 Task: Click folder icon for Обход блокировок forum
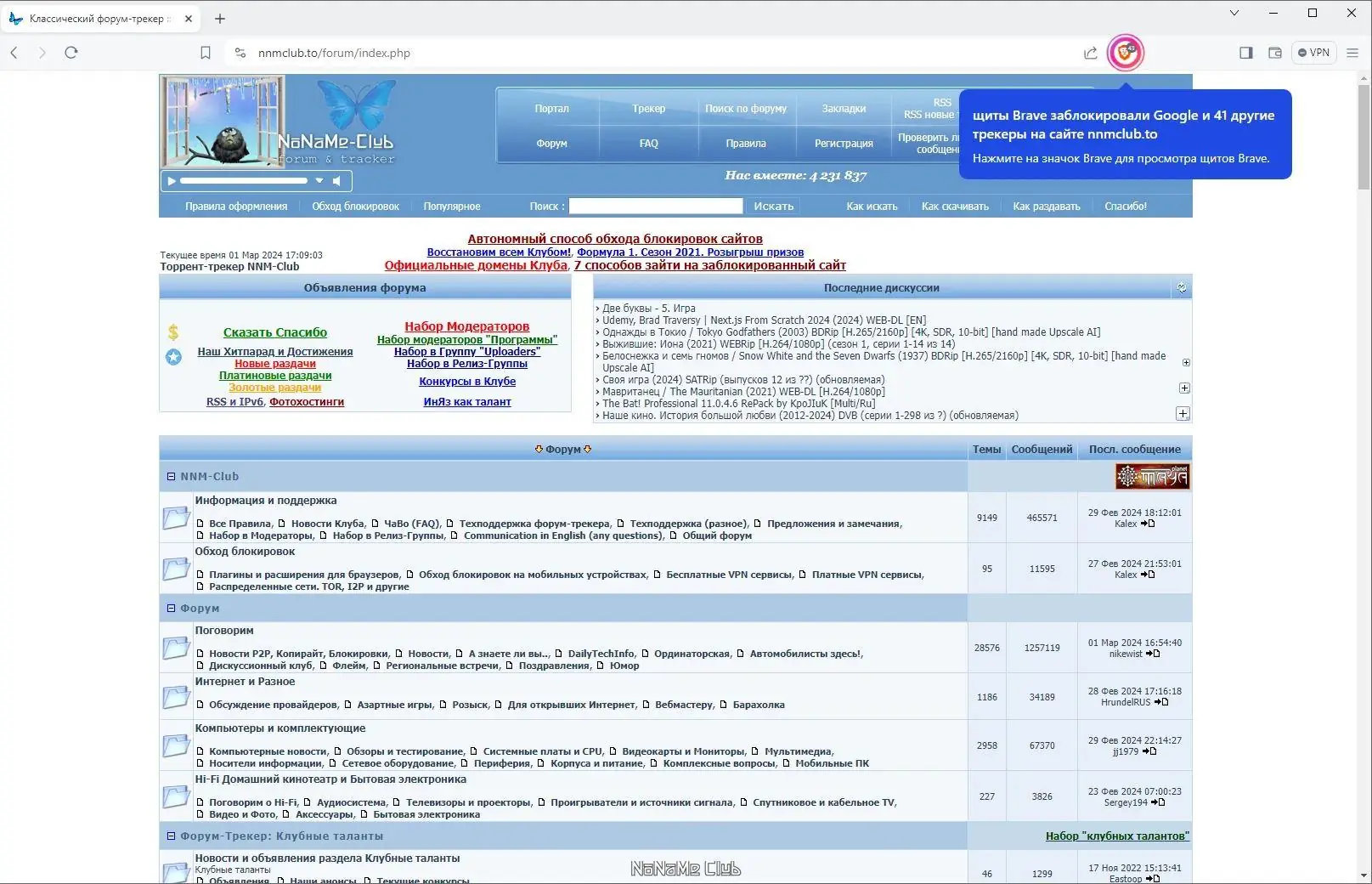tap(176, 569)
